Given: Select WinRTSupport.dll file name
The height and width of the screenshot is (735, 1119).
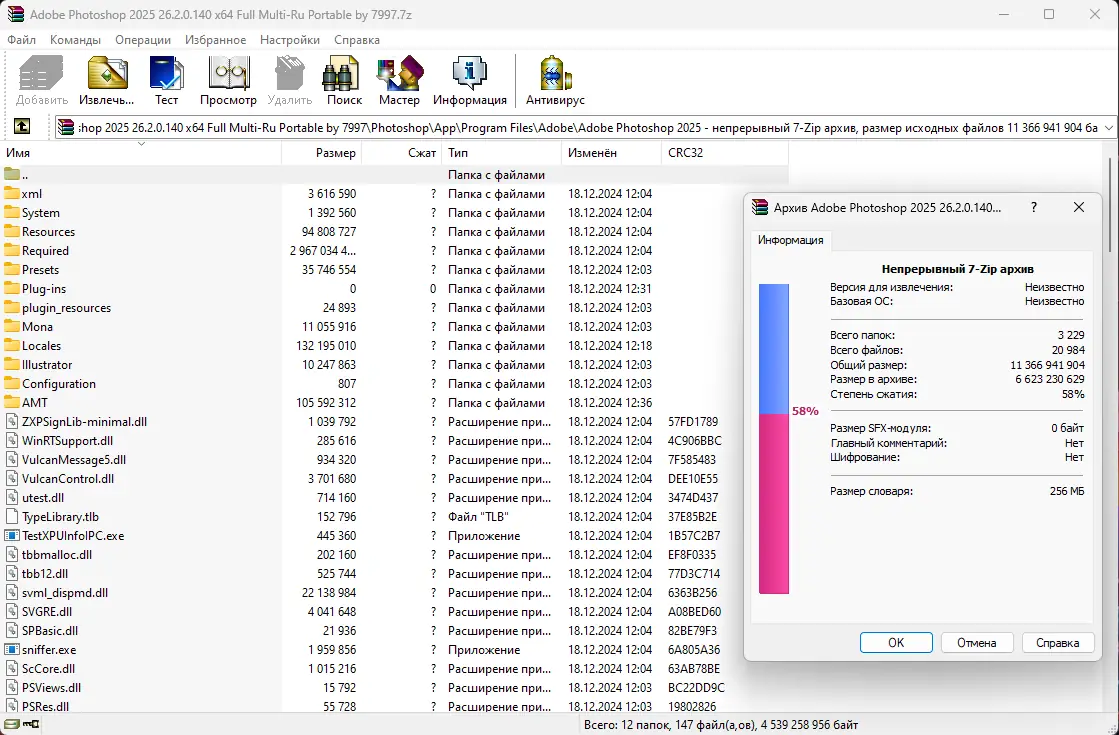Looking at the screenshot, I should point(67,441).
